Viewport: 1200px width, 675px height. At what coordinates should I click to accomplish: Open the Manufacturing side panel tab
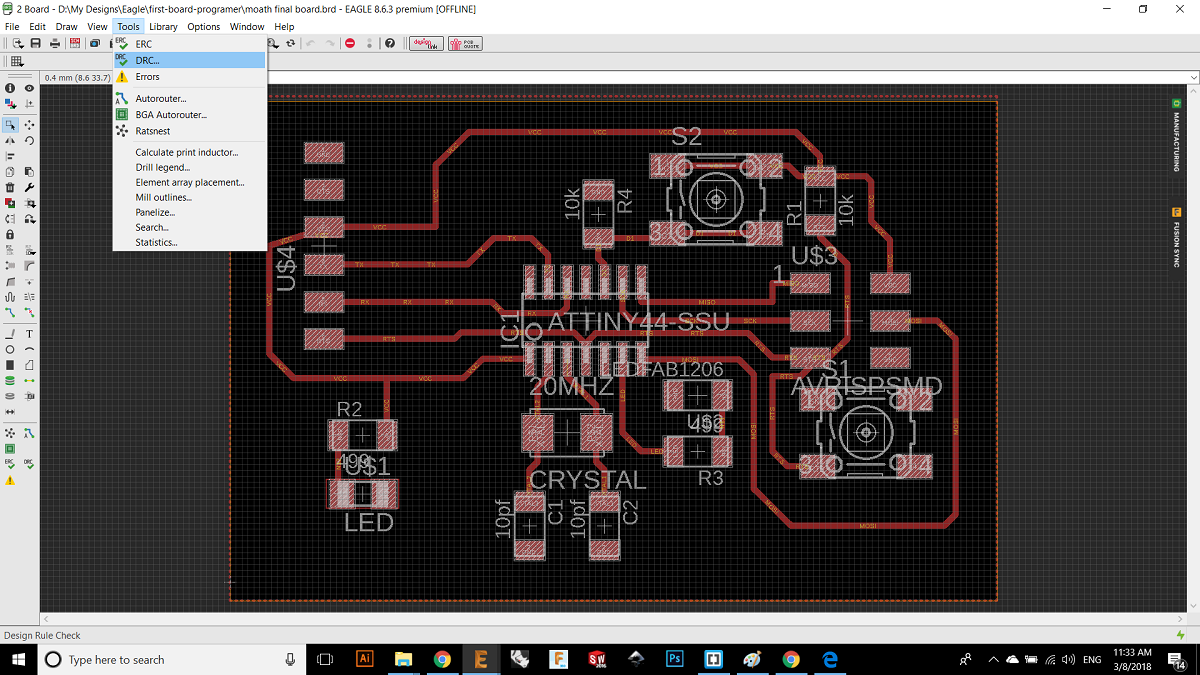pos(1177,134)
